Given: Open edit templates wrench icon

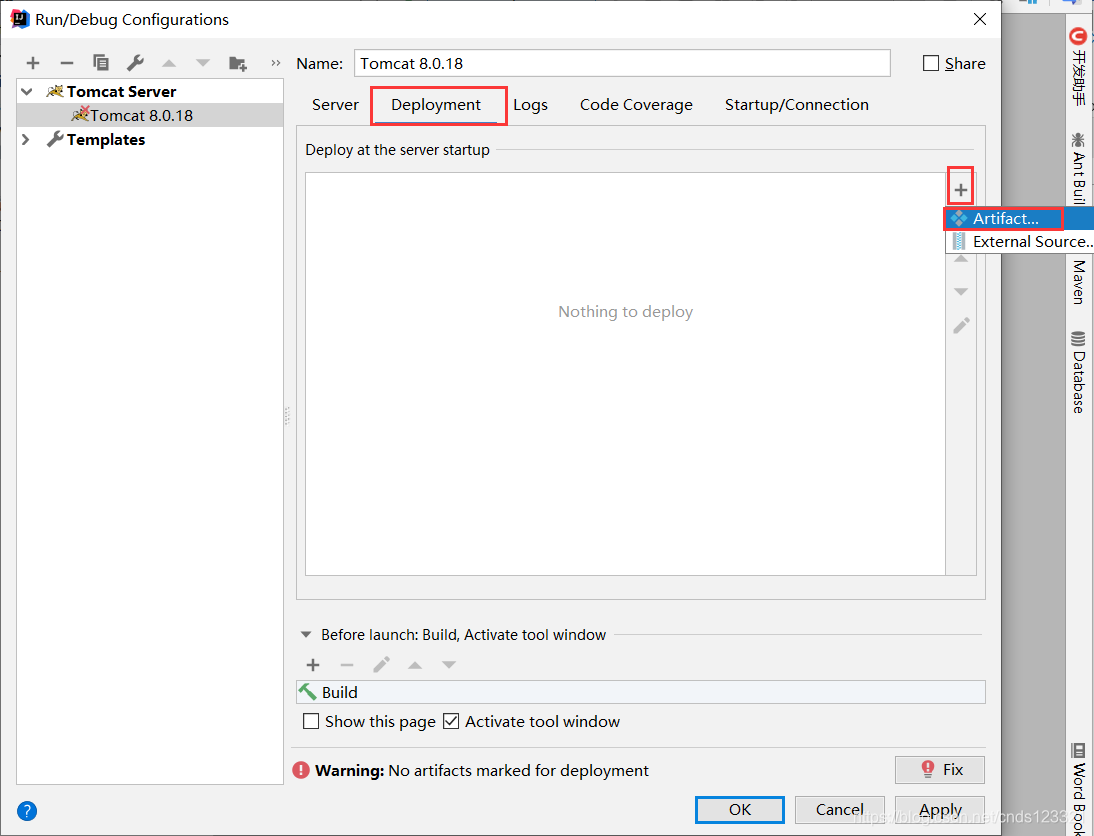Looking at the screenshot, I should click(135, 64).
